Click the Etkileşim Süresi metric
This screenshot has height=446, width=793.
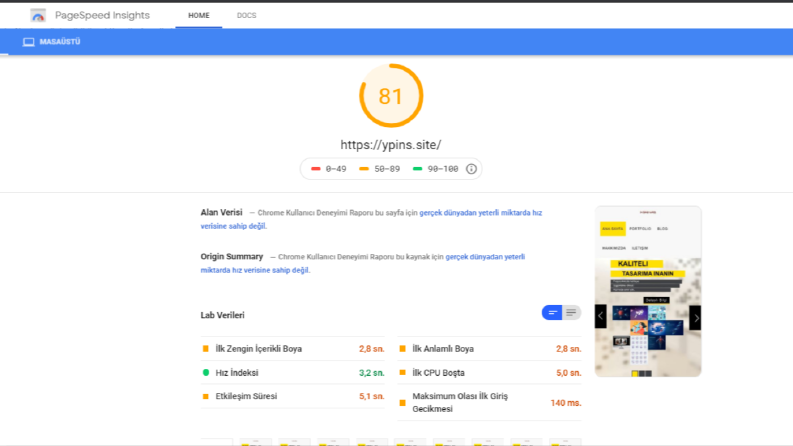293,396
